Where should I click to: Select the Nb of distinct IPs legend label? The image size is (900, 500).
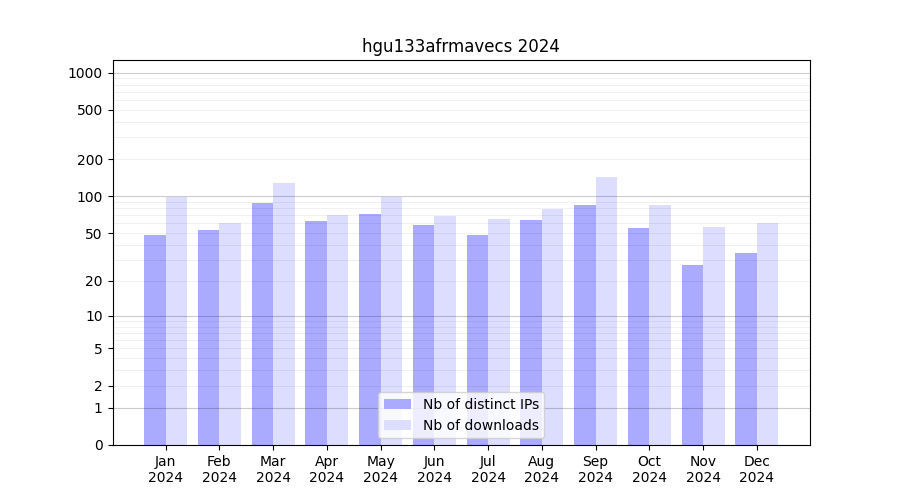point(480,404)
